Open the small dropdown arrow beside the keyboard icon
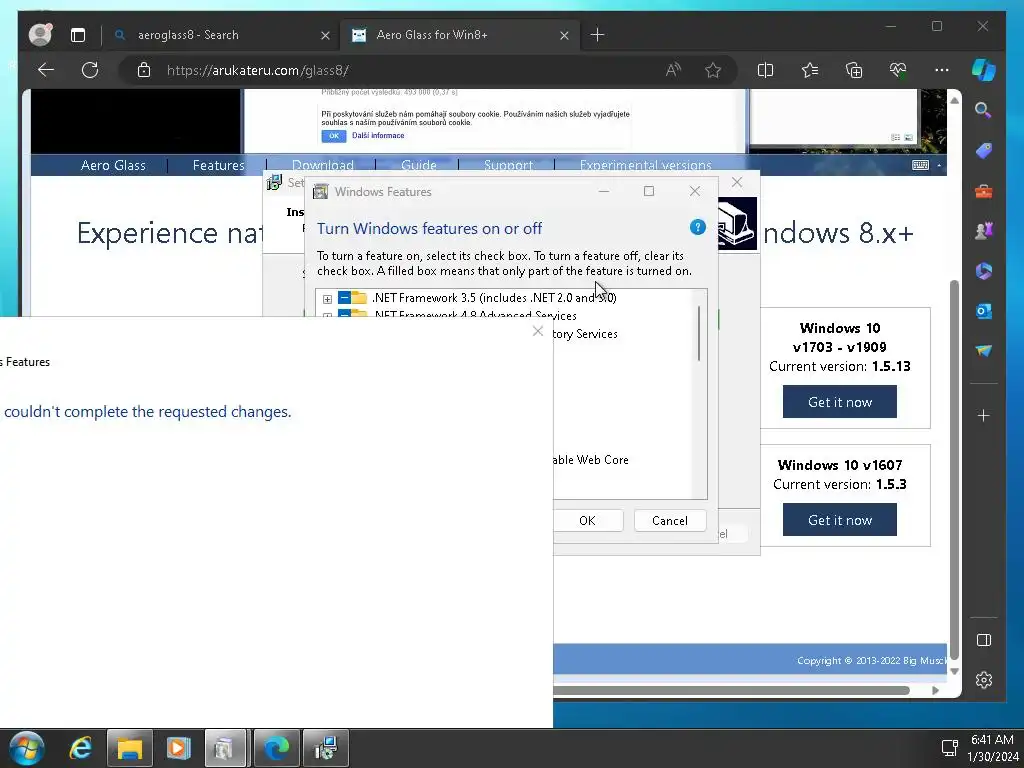 coord(939,165)
